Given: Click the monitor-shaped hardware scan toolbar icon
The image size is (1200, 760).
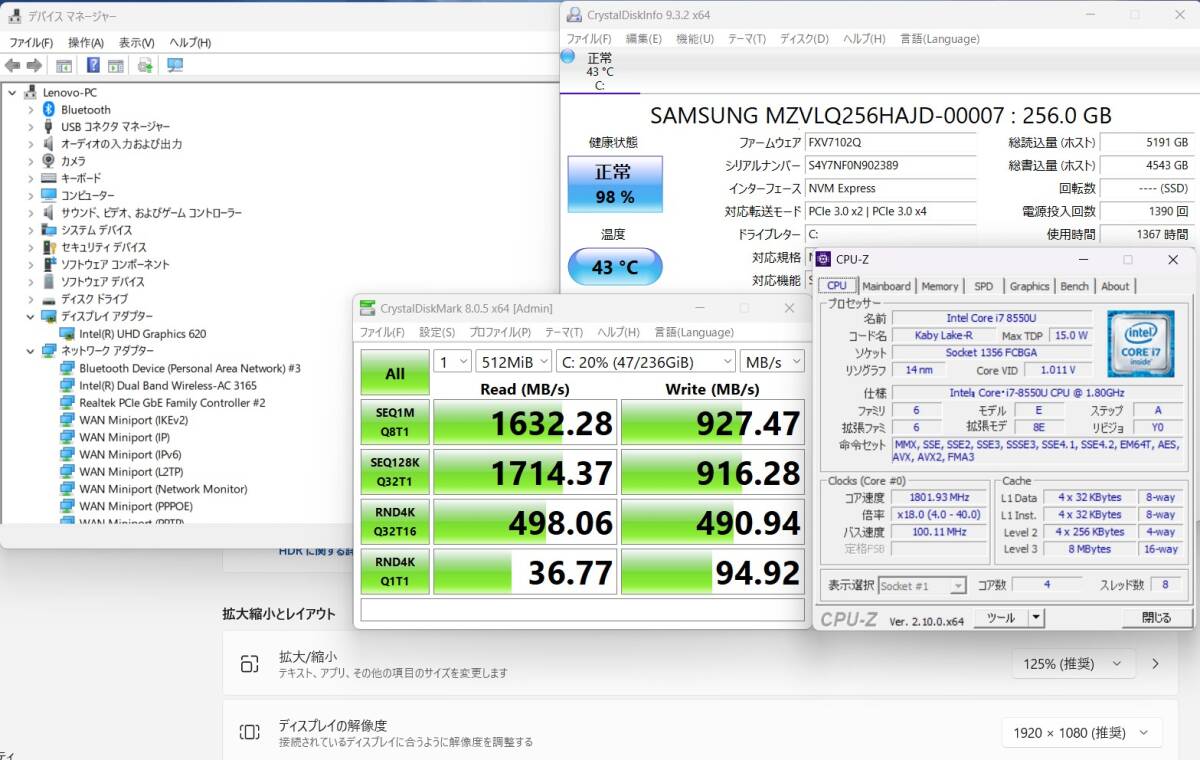Looking at the screenshot, I should tap(175, 66).
